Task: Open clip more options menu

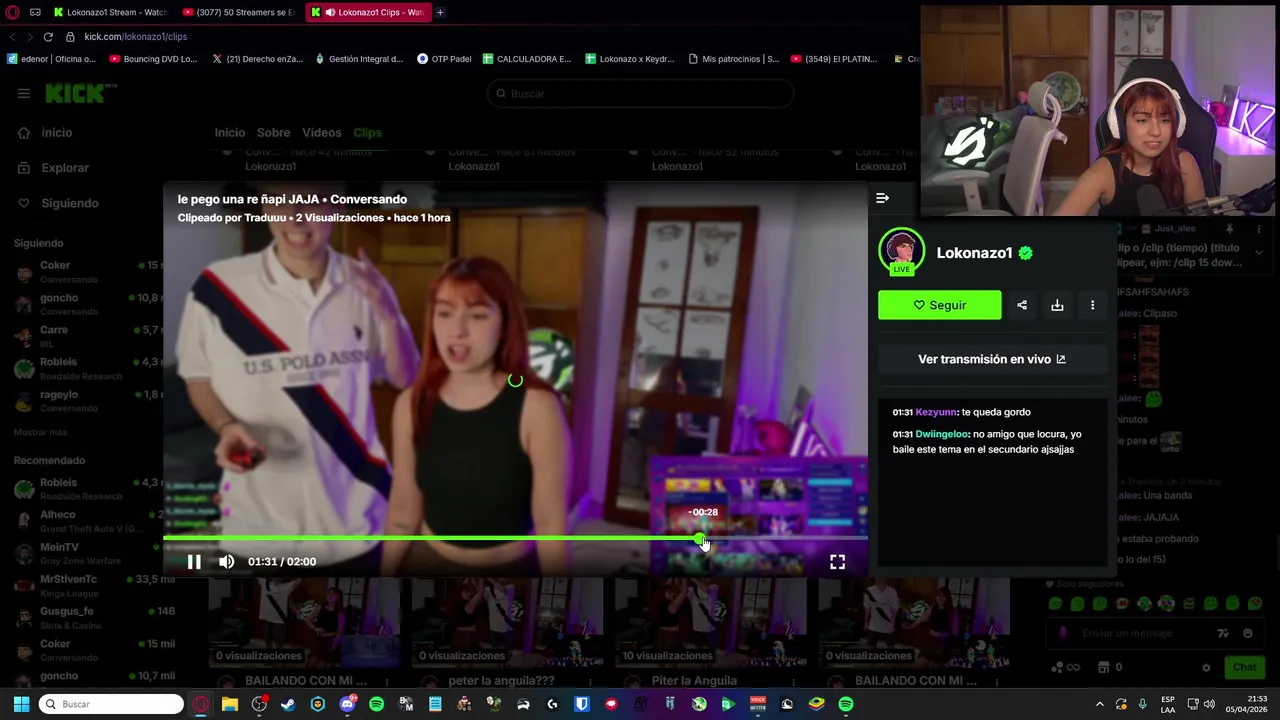Action: (1092, 305)
